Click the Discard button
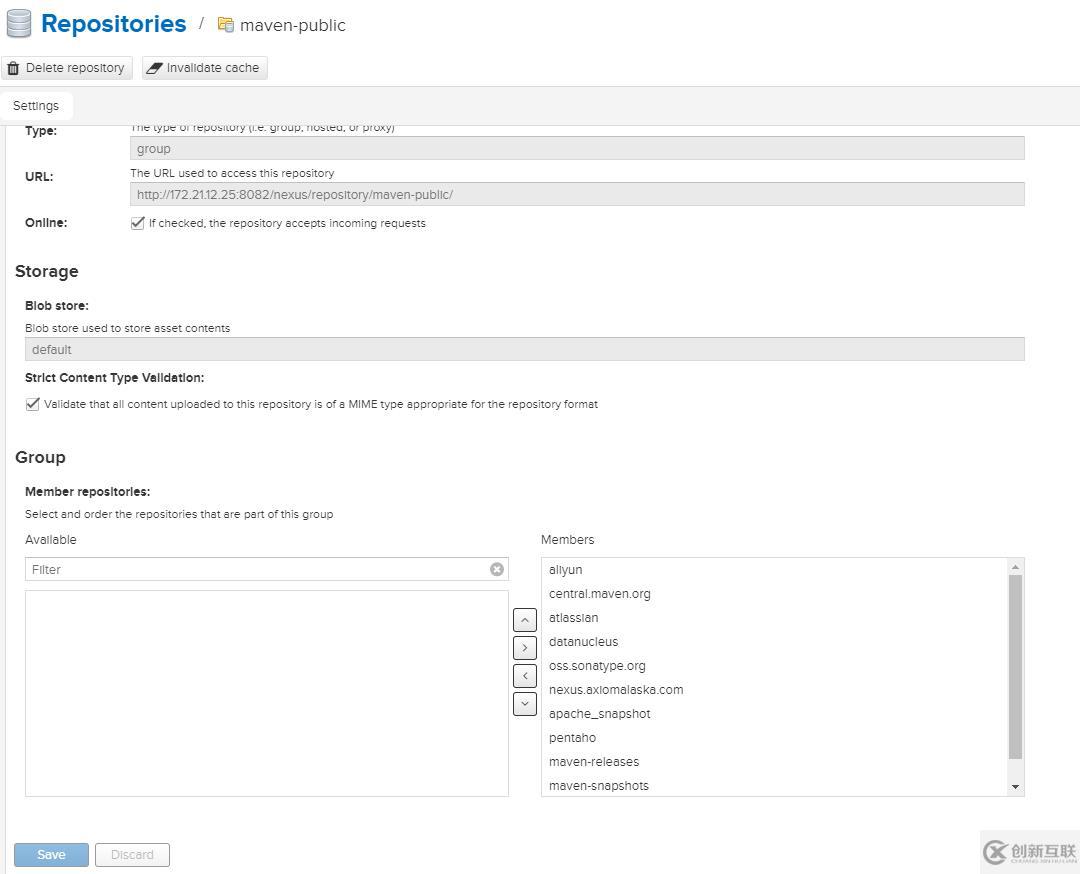Viewport: 1080px width, 874px height. 132,855
